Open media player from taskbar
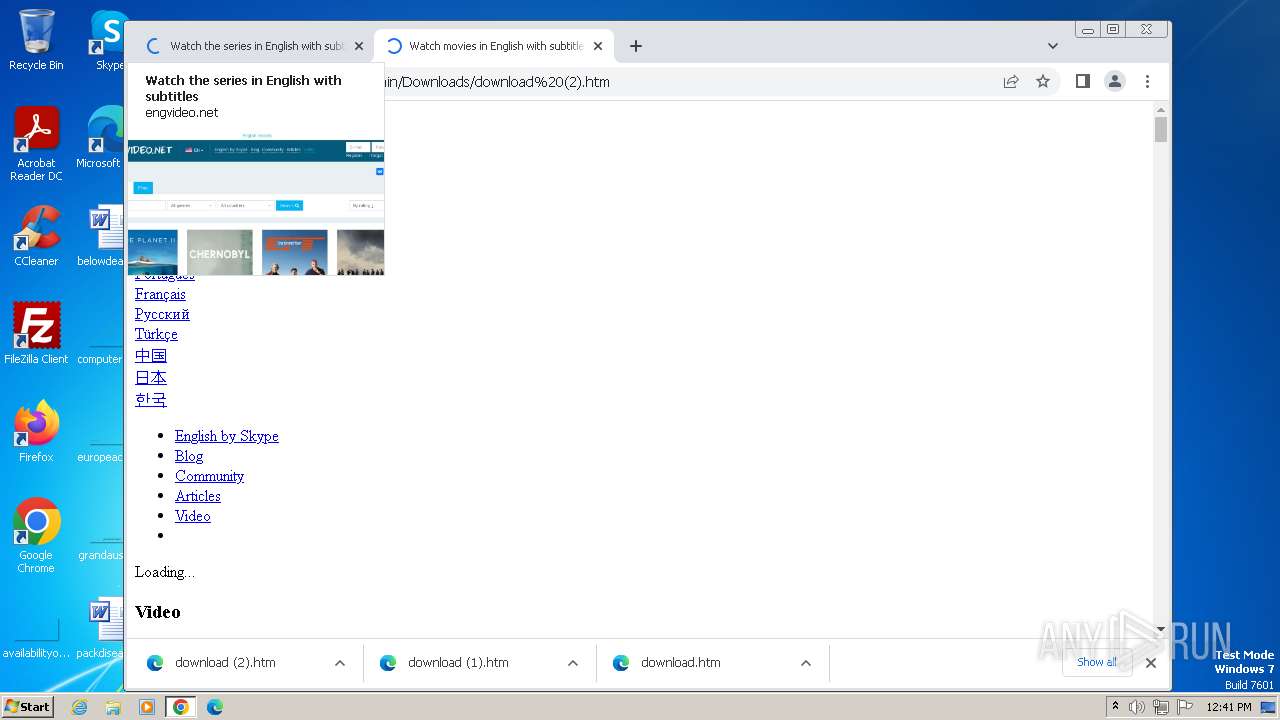The height and width of the screenshot is (720, 1280). click(x=147, y=707)
